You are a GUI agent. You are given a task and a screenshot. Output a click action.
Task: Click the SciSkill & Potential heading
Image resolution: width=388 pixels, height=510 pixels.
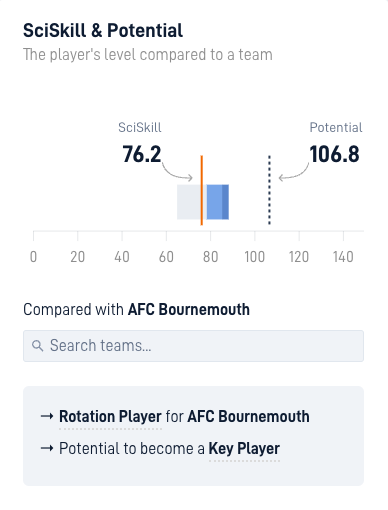click(x=103, y=31)
